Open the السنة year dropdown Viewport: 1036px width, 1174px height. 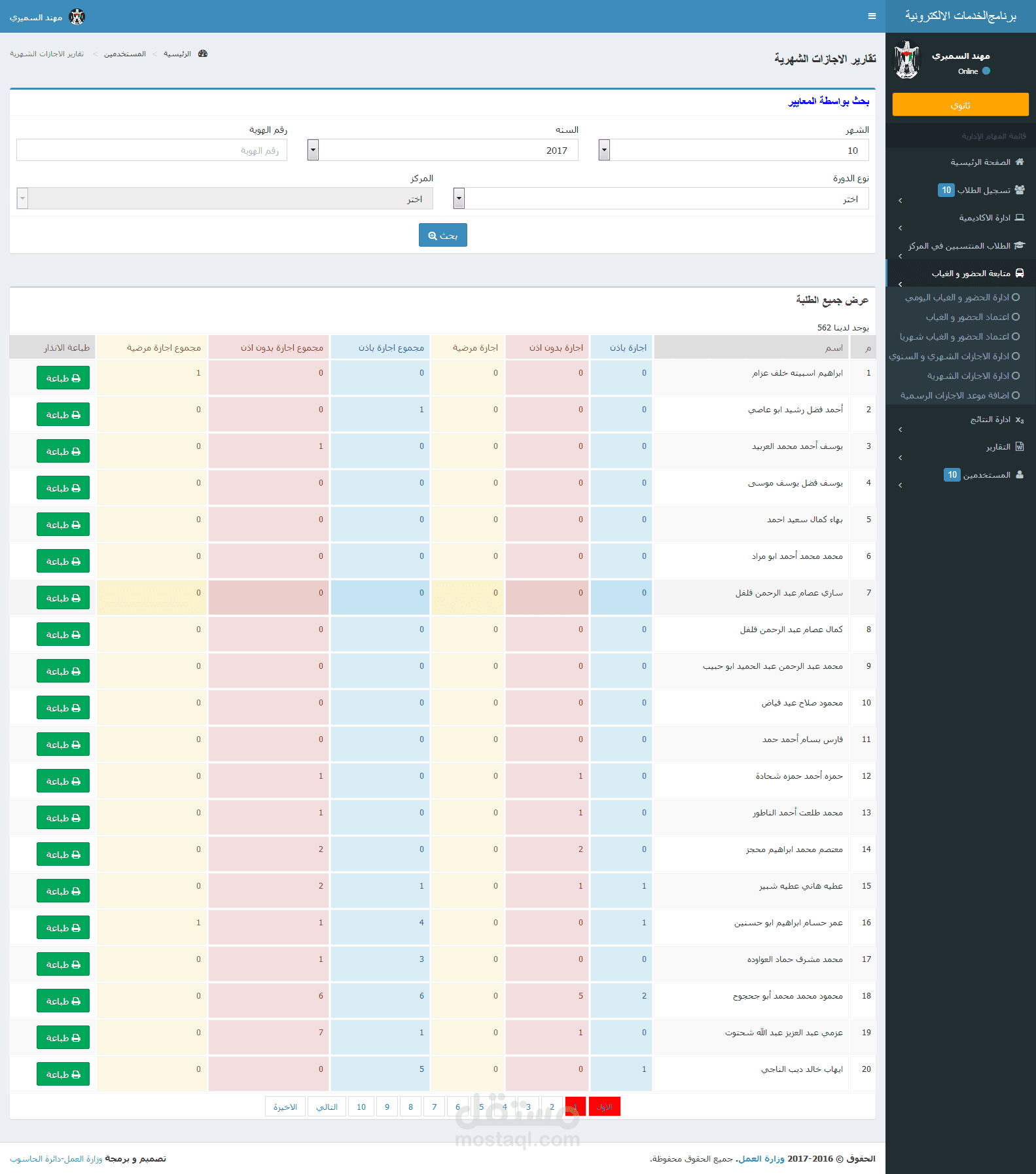click(x=443, y=150)
